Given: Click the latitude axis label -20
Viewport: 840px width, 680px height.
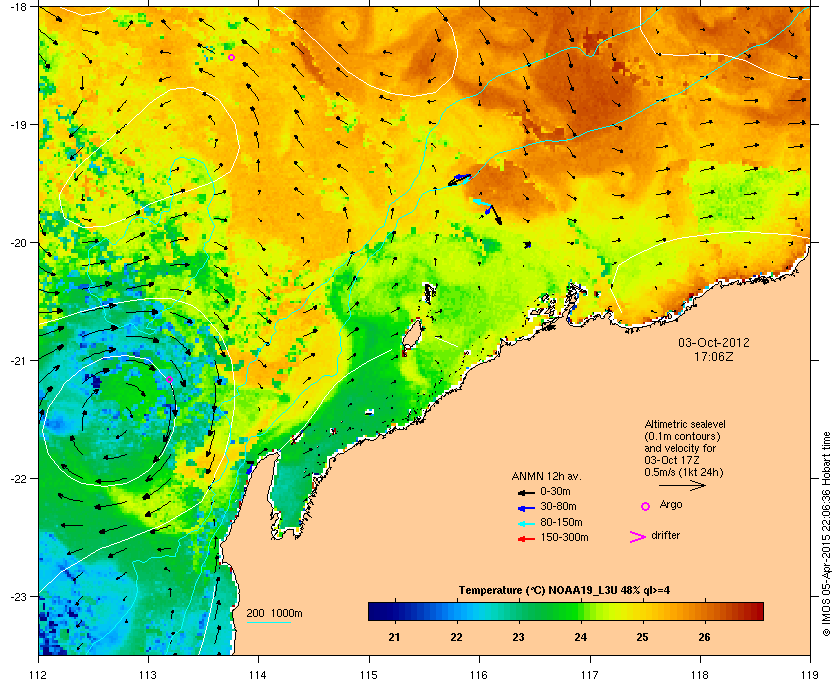Looking at the screenshot, I should click(18, 243).
